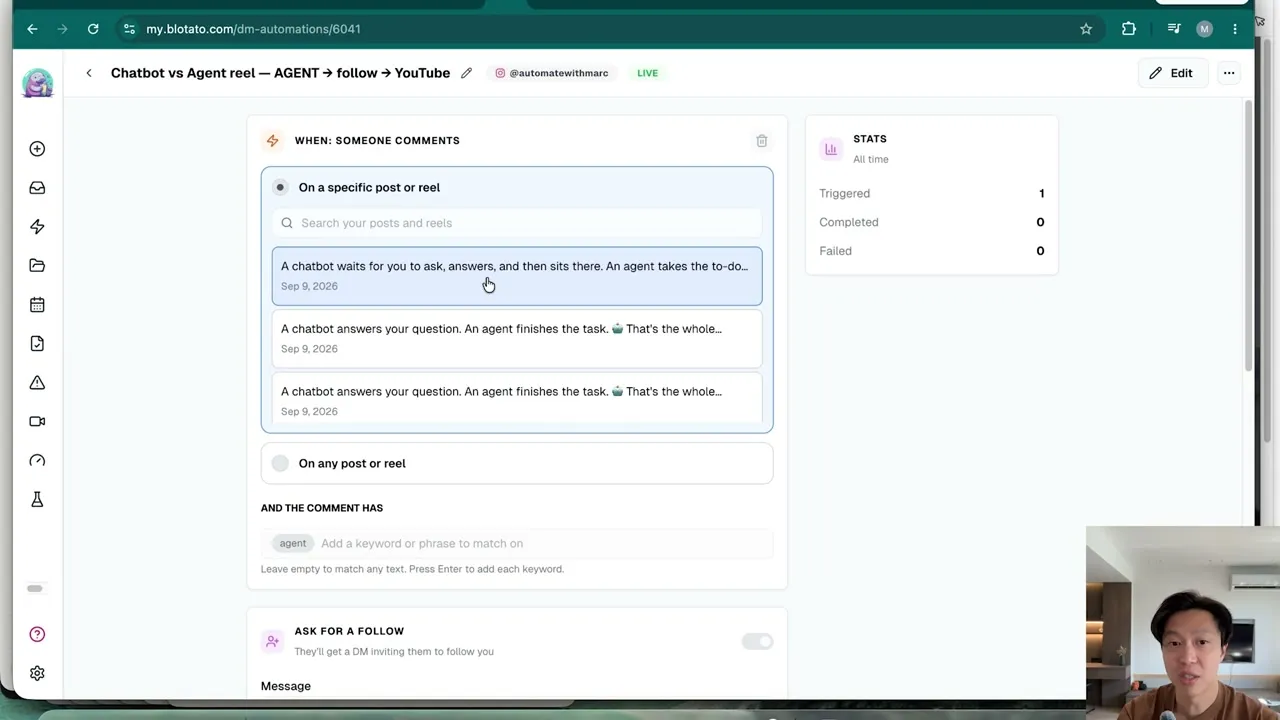Open the settings gear icon in sidebar
This screenshot has width=1280, height=720.
click(x=37, y=674)
